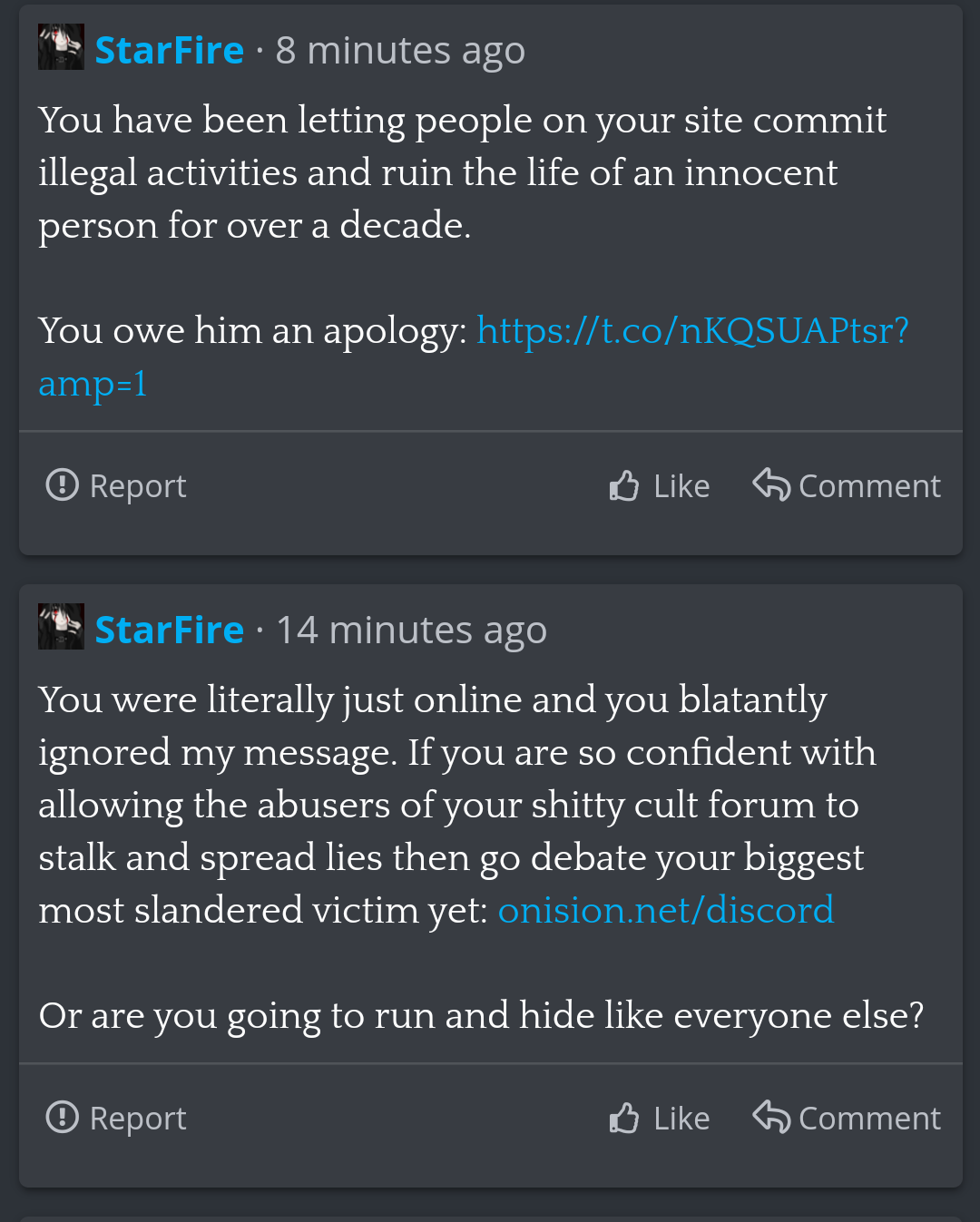Image resolution: width=980 pixels, height=1222 pixels.
Task: Click the 14 minutes ago timestamp
Action: 411,631
